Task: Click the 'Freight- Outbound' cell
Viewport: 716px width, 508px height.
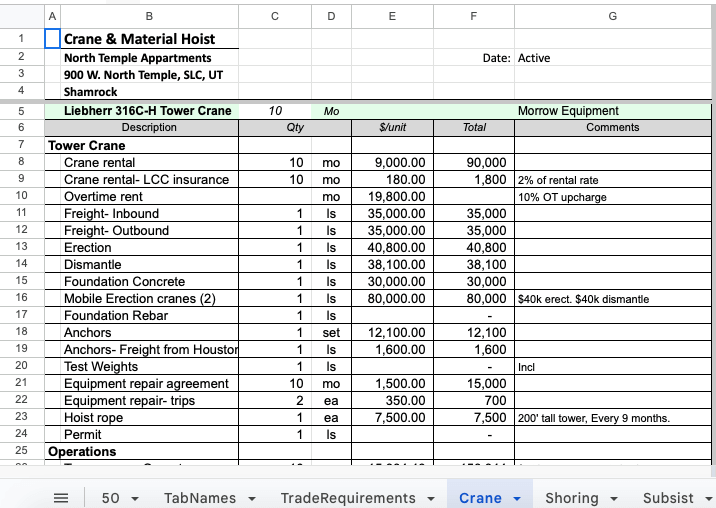Action: [x=149, y=230]
